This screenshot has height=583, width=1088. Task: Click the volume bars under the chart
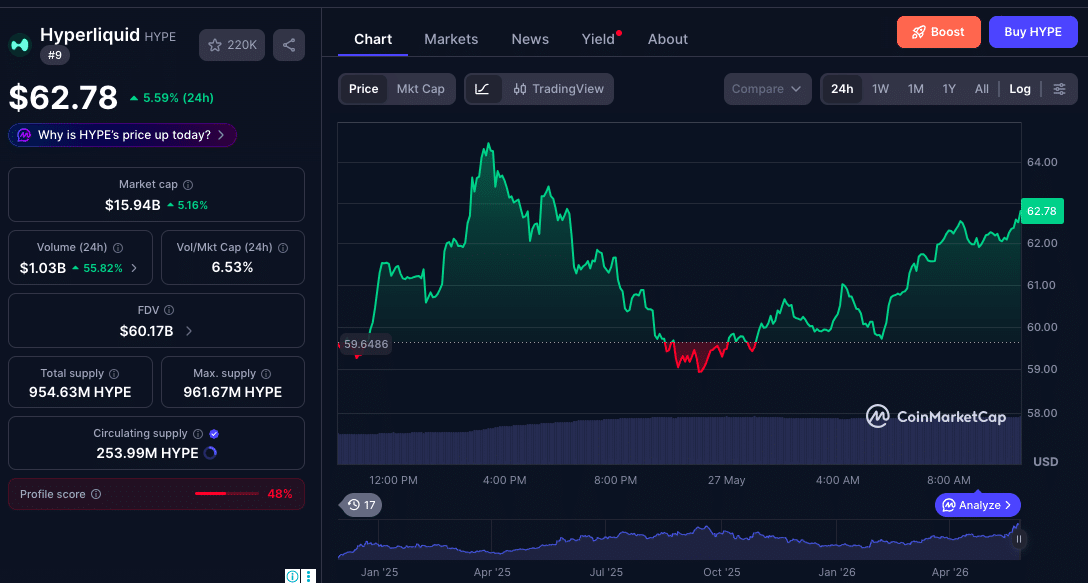point(679,441)
